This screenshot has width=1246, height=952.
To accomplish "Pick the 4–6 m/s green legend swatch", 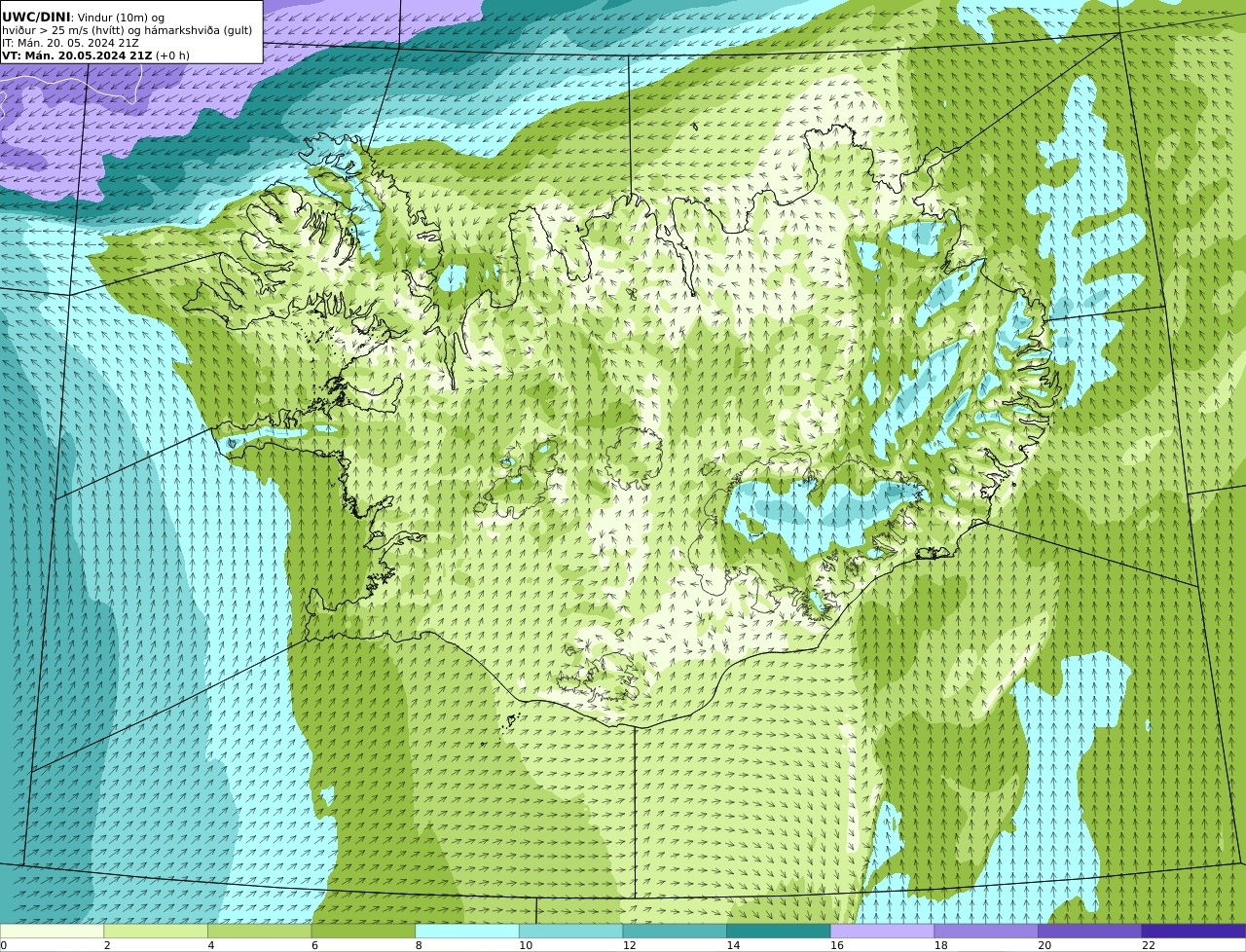I will [259, 932].
